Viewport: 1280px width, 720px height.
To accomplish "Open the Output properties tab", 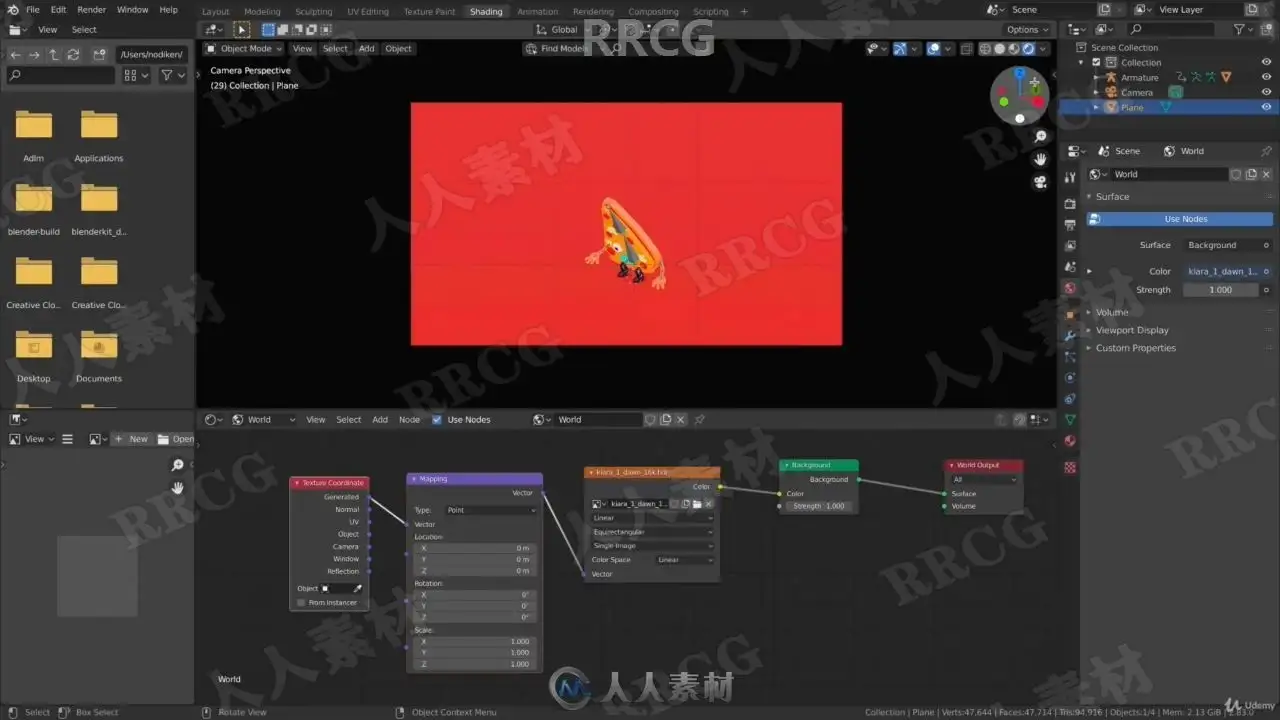I will [x=1070, y=224].
